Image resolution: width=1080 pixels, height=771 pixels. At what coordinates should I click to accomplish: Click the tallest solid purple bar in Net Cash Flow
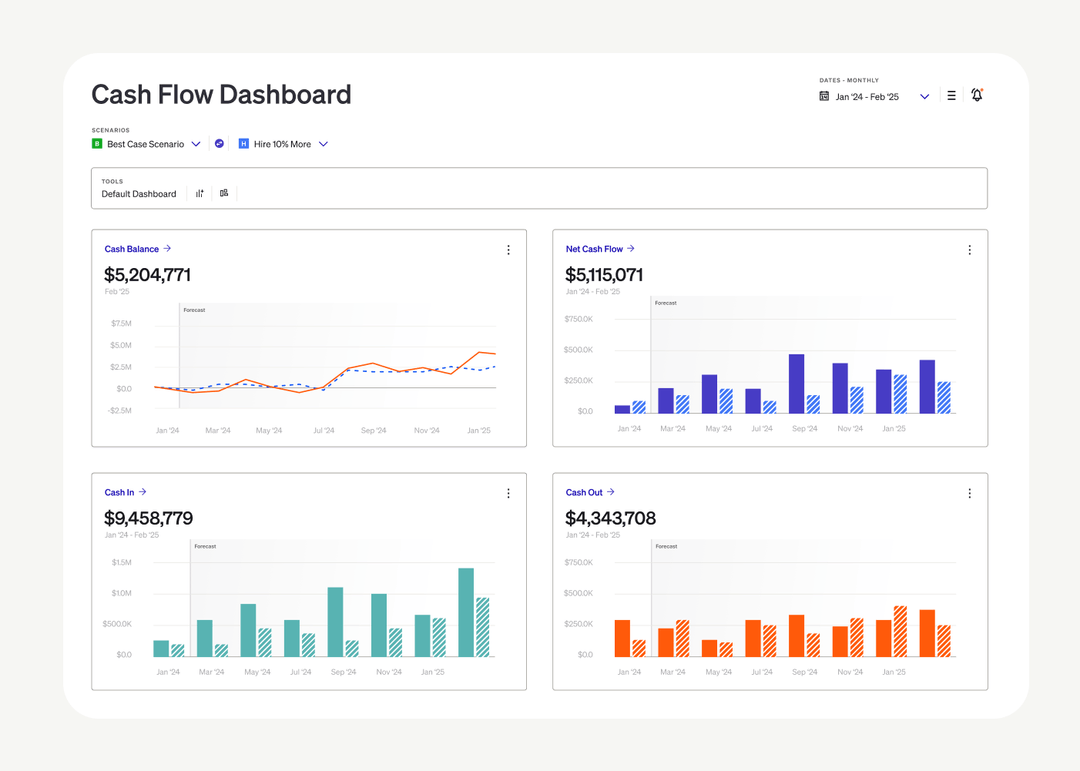tap(796, 384)
